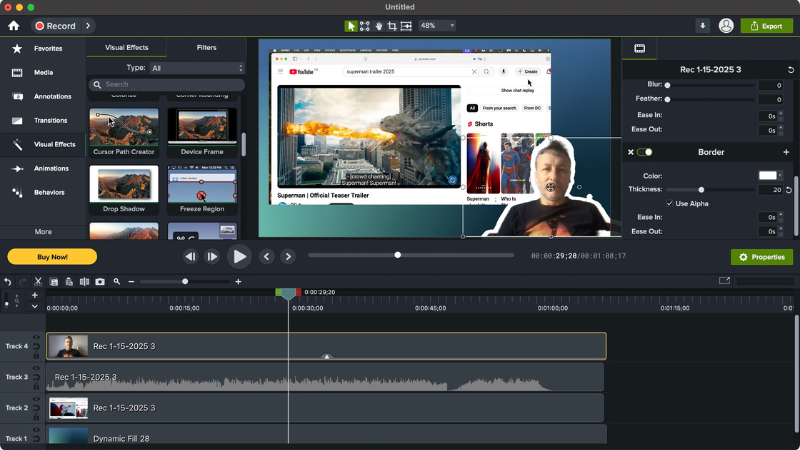Click the green Export button

pyautogui.click(x=767, y=25)
